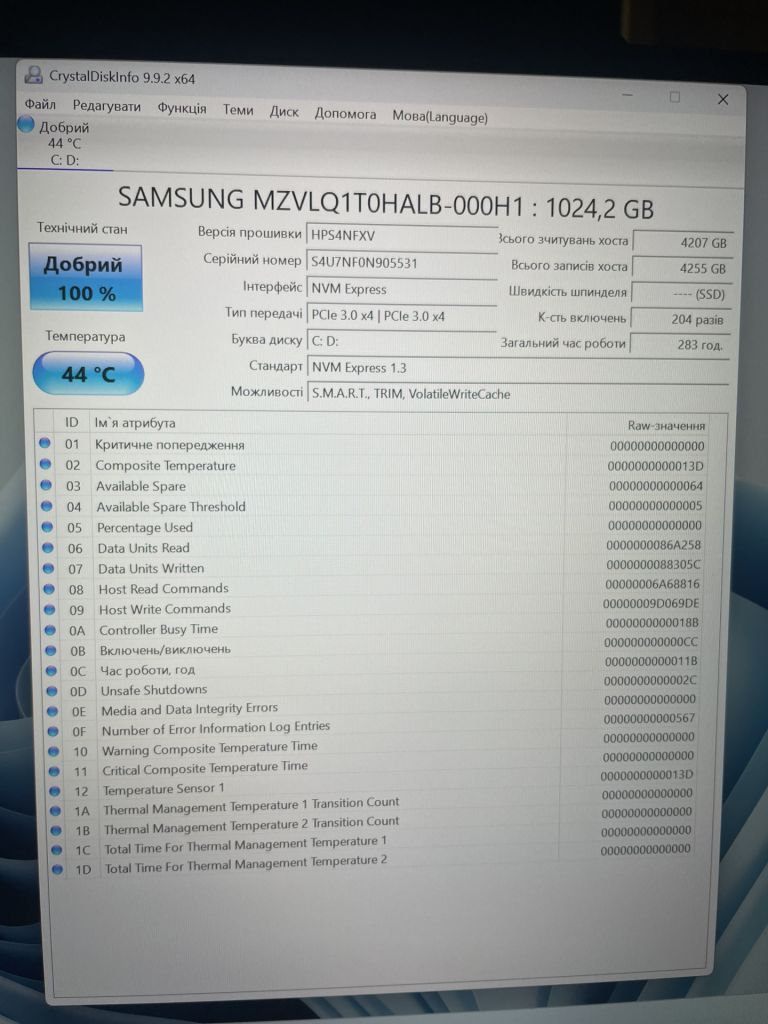Click total host writes value 4255 GB
The height and width of the screenshot is (1024, 768).
coord(682,268)
